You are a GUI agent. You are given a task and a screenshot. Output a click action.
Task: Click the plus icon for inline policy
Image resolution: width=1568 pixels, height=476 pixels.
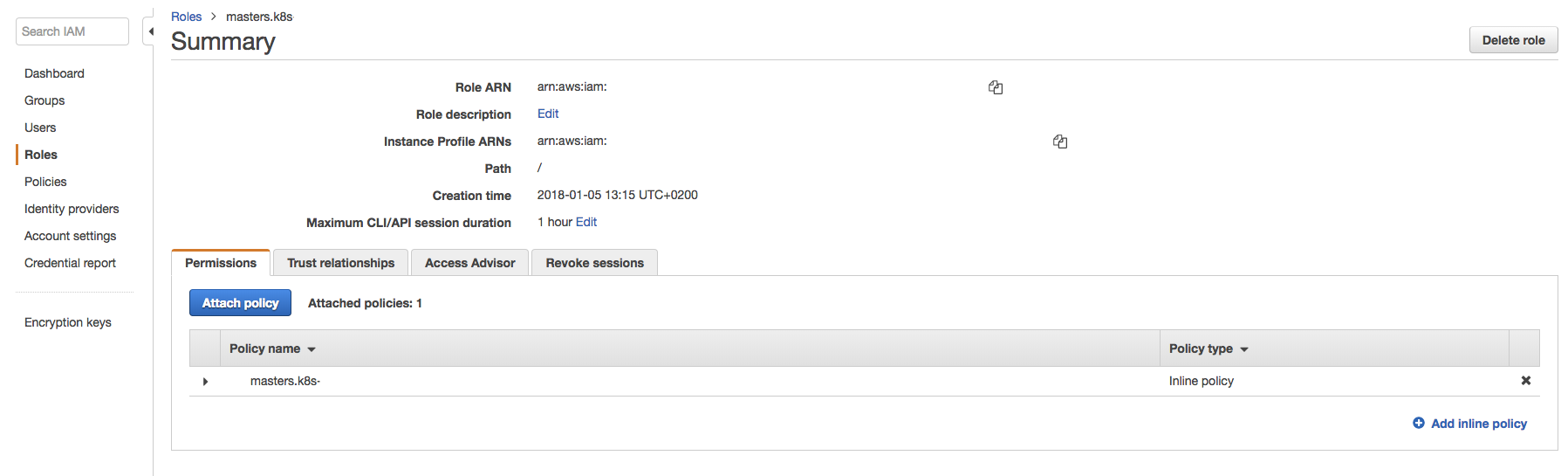point(1419,424)
